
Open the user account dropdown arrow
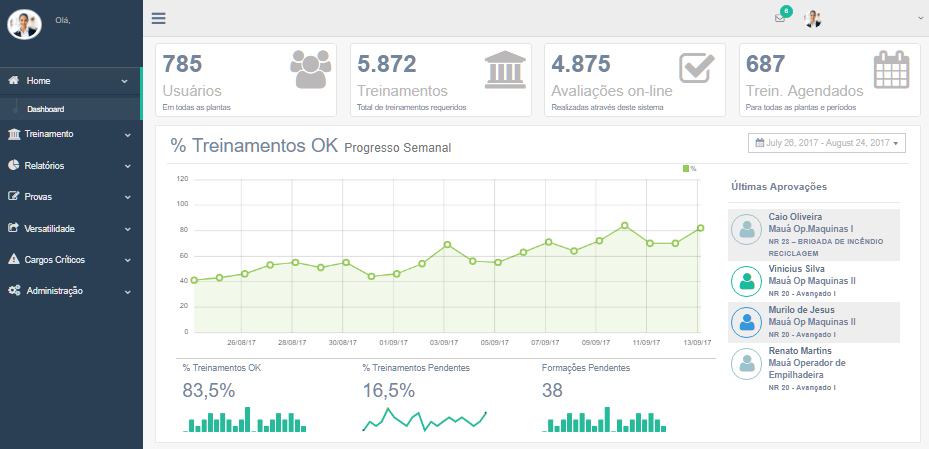(920, 19)
